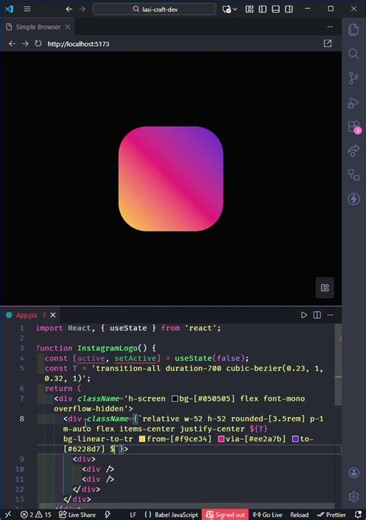Viewport: 366px width, 520px height.
Task: Click the Copilot chat icon in the title bar
Action: (227, 9)
